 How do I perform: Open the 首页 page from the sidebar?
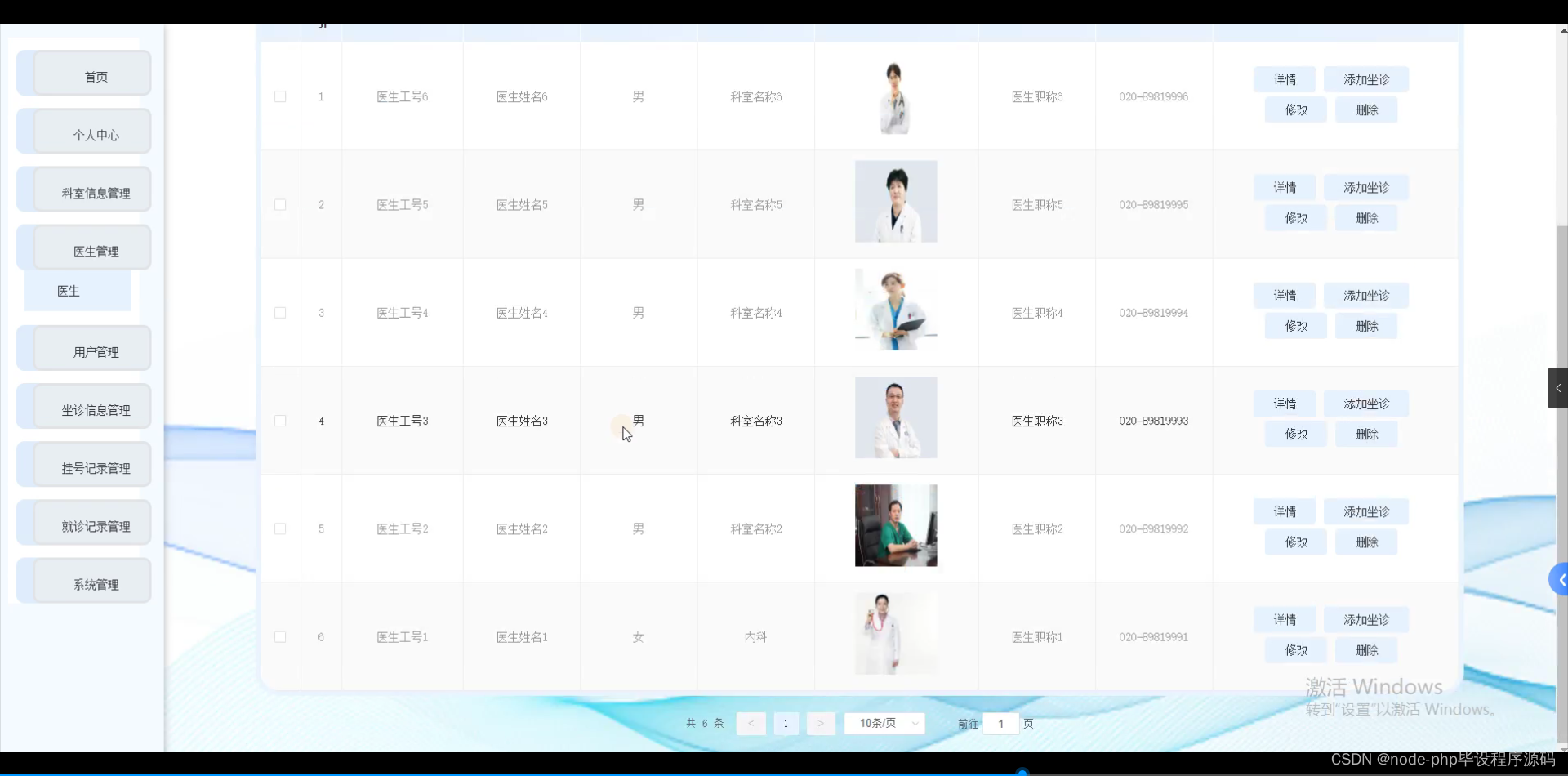(96, 76)
